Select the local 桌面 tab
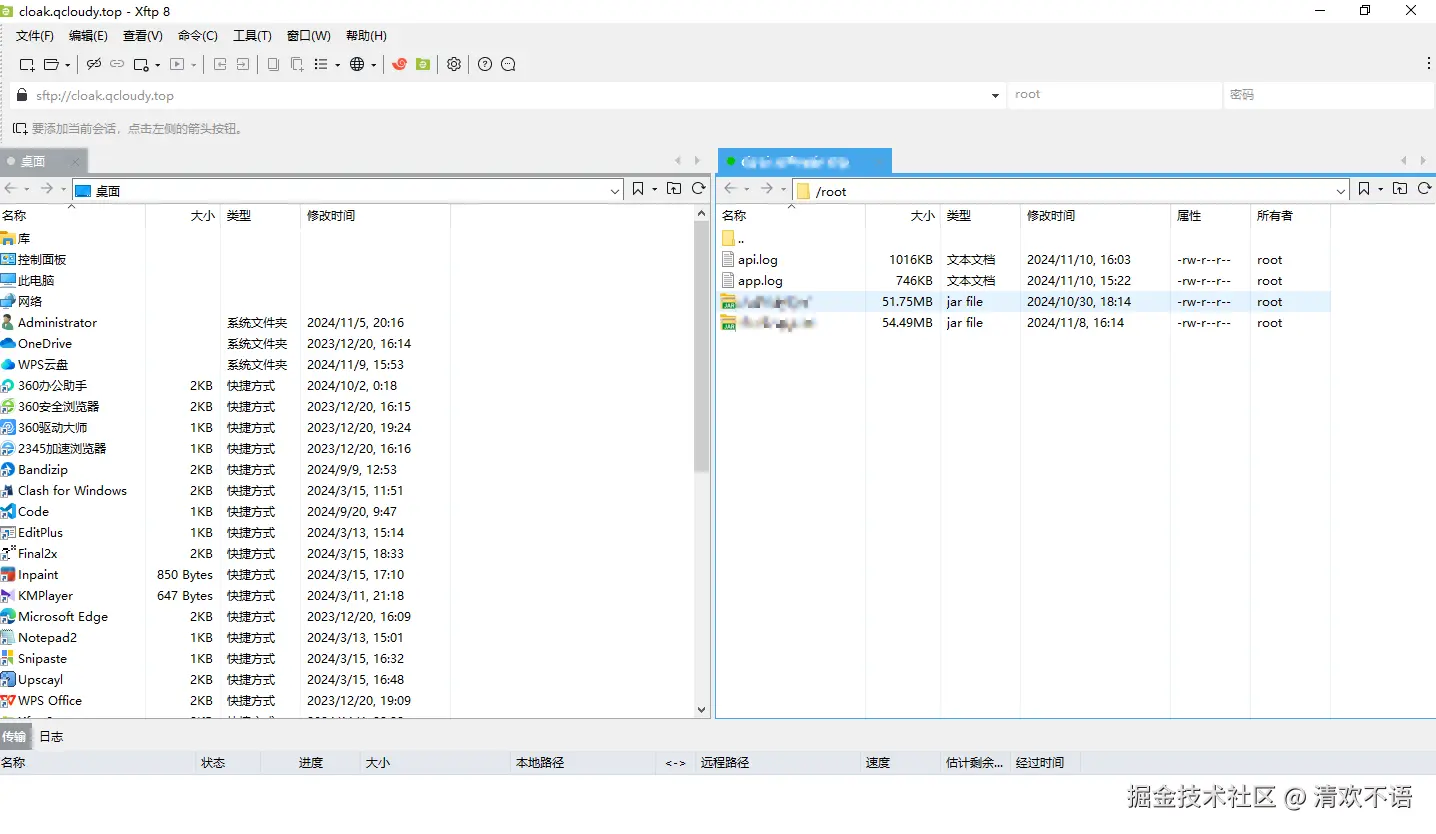 (44, 161)
